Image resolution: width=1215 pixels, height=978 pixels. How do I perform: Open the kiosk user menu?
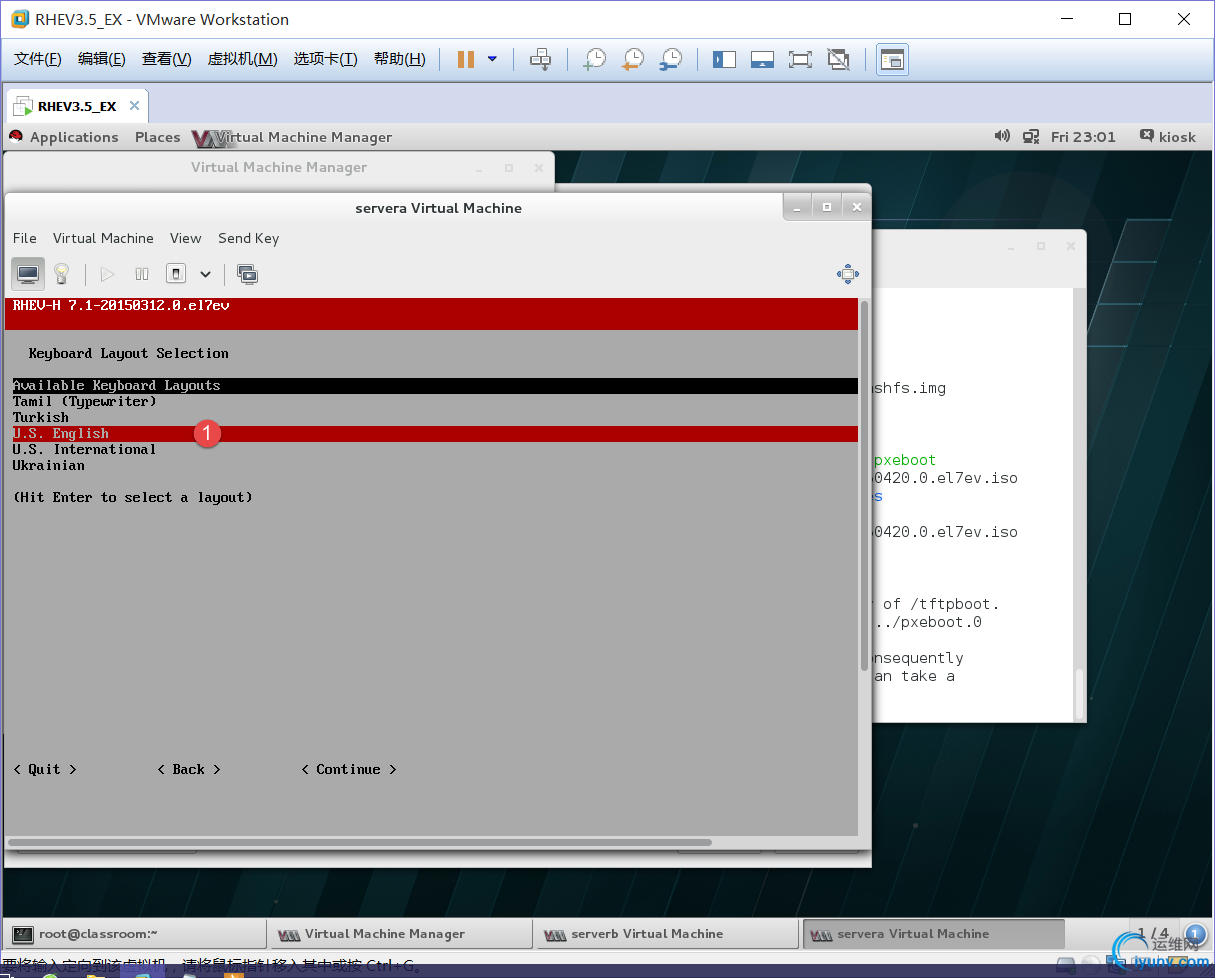[1168, 137]
